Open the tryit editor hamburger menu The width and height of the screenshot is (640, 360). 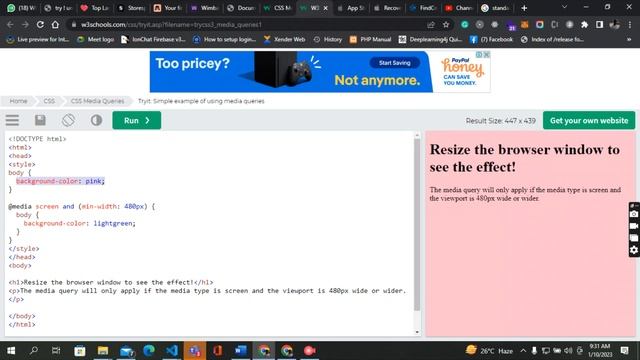tap(12, 120)
